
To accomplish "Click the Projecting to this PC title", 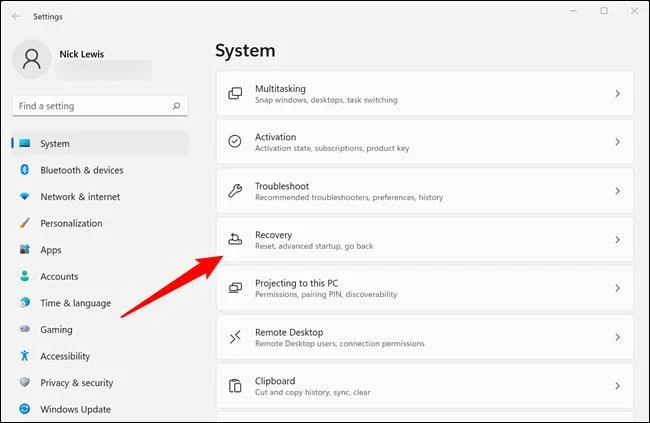I will [296, 283].
